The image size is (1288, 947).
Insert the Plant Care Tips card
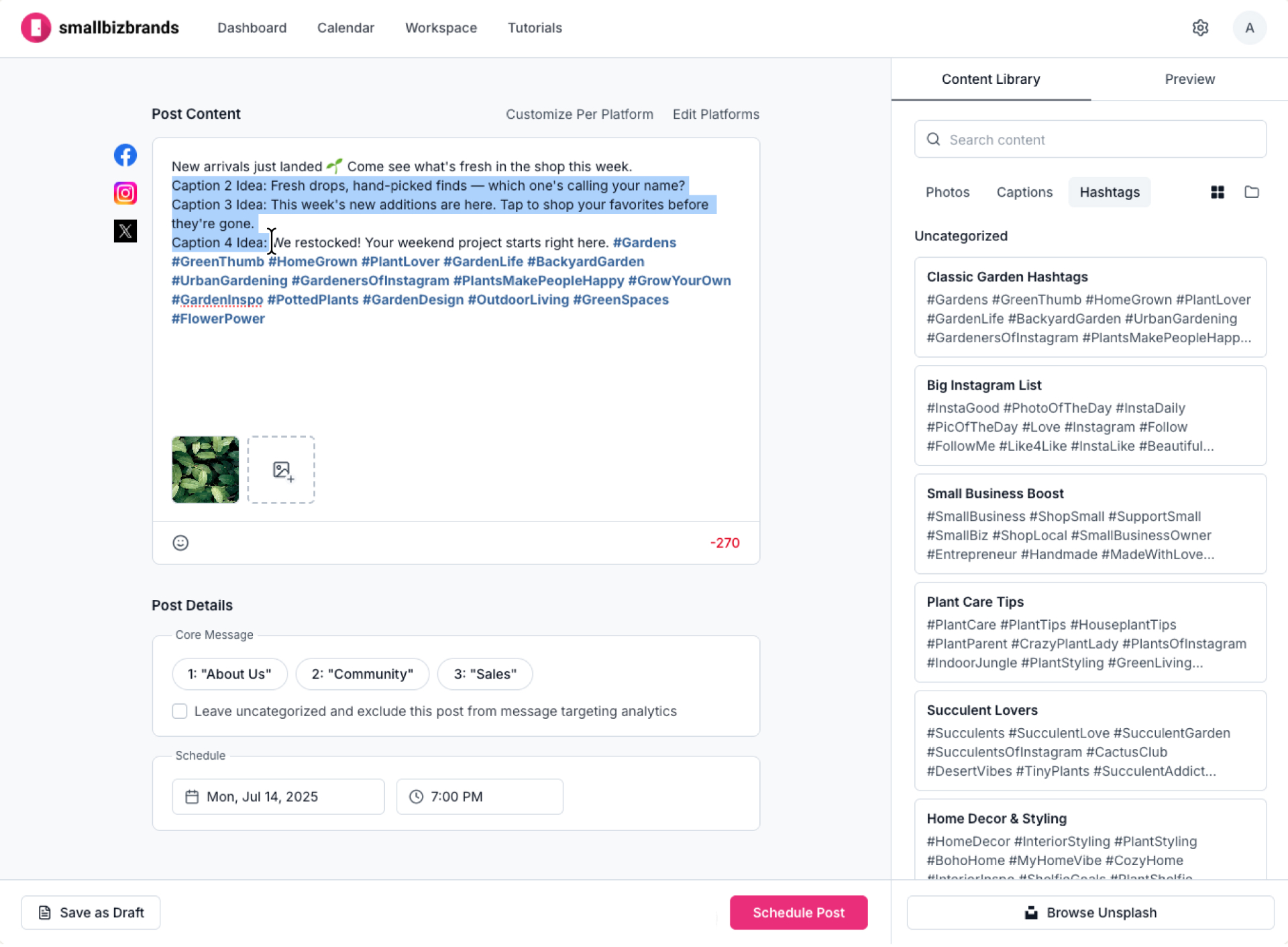[x=1090, y=632]
